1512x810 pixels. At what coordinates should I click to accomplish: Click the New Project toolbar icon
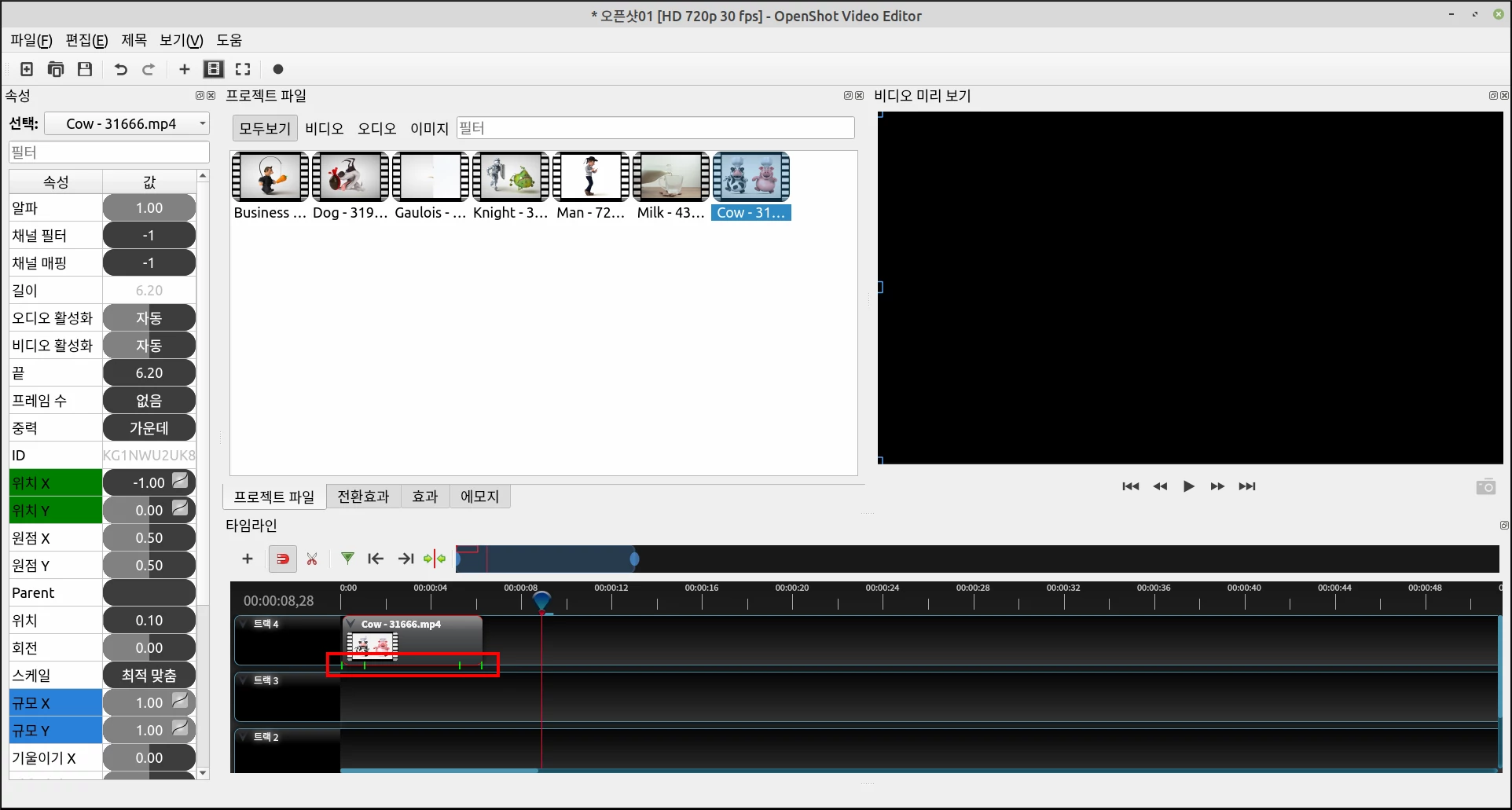coord(27,69)
